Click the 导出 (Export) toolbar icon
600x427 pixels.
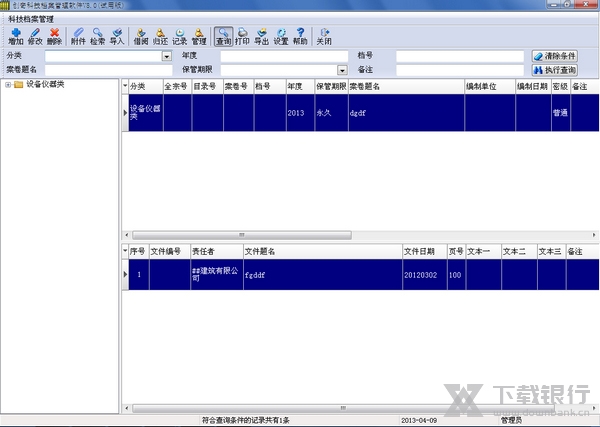pyautogui.click(x=262, y=38)
